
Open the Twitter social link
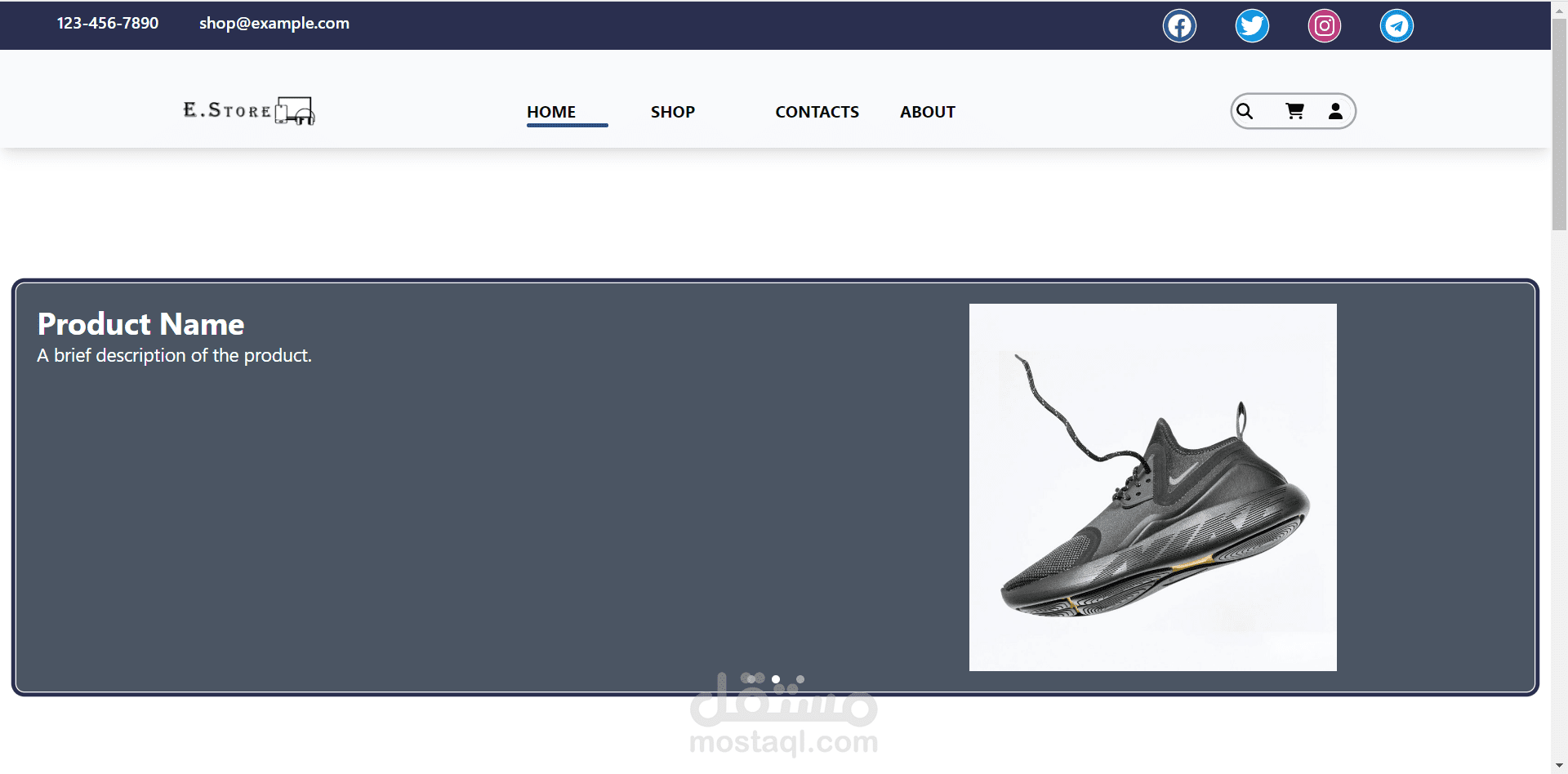[1252, 25]
